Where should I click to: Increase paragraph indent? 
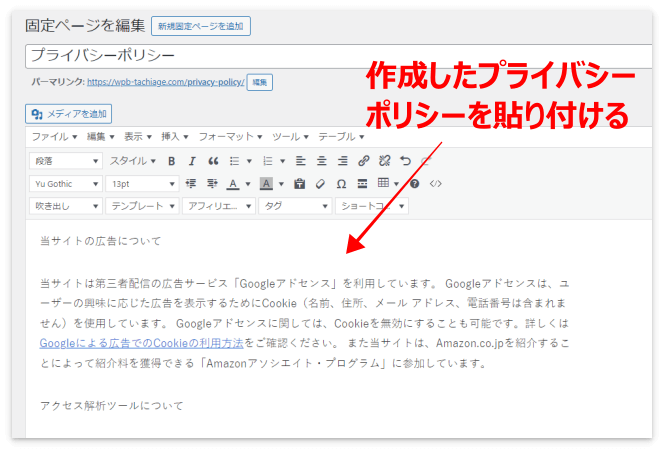pyautogui.click(x=212, y=184)
